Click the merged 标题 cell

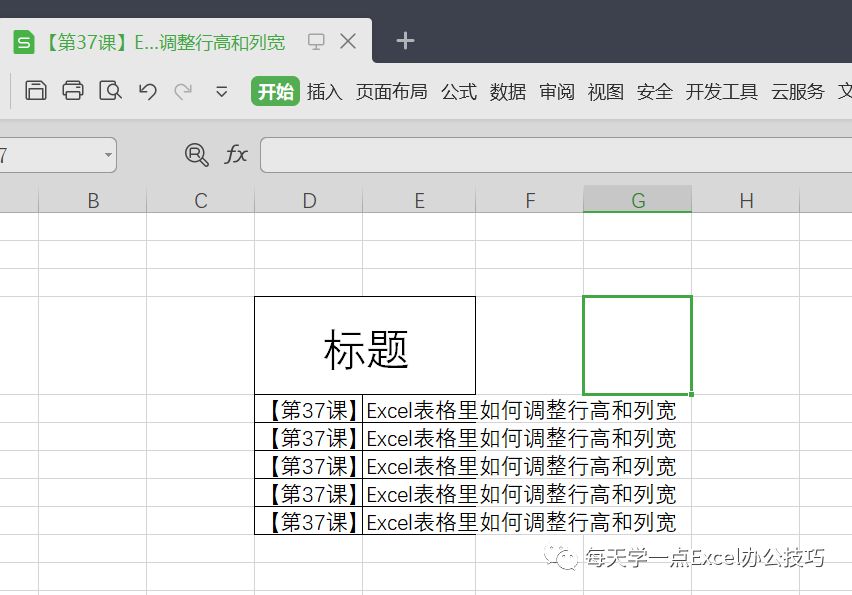click(365, 346)
